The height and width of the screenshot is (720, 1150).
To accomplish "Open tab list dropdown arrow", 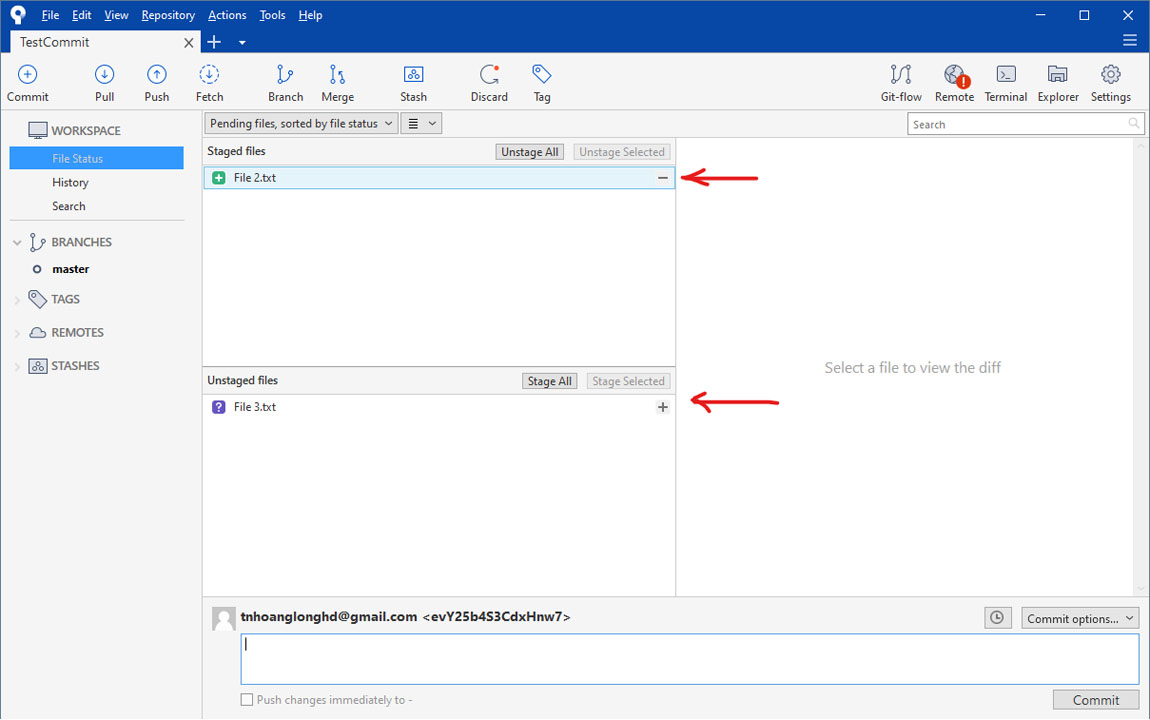I will point(242,43).
